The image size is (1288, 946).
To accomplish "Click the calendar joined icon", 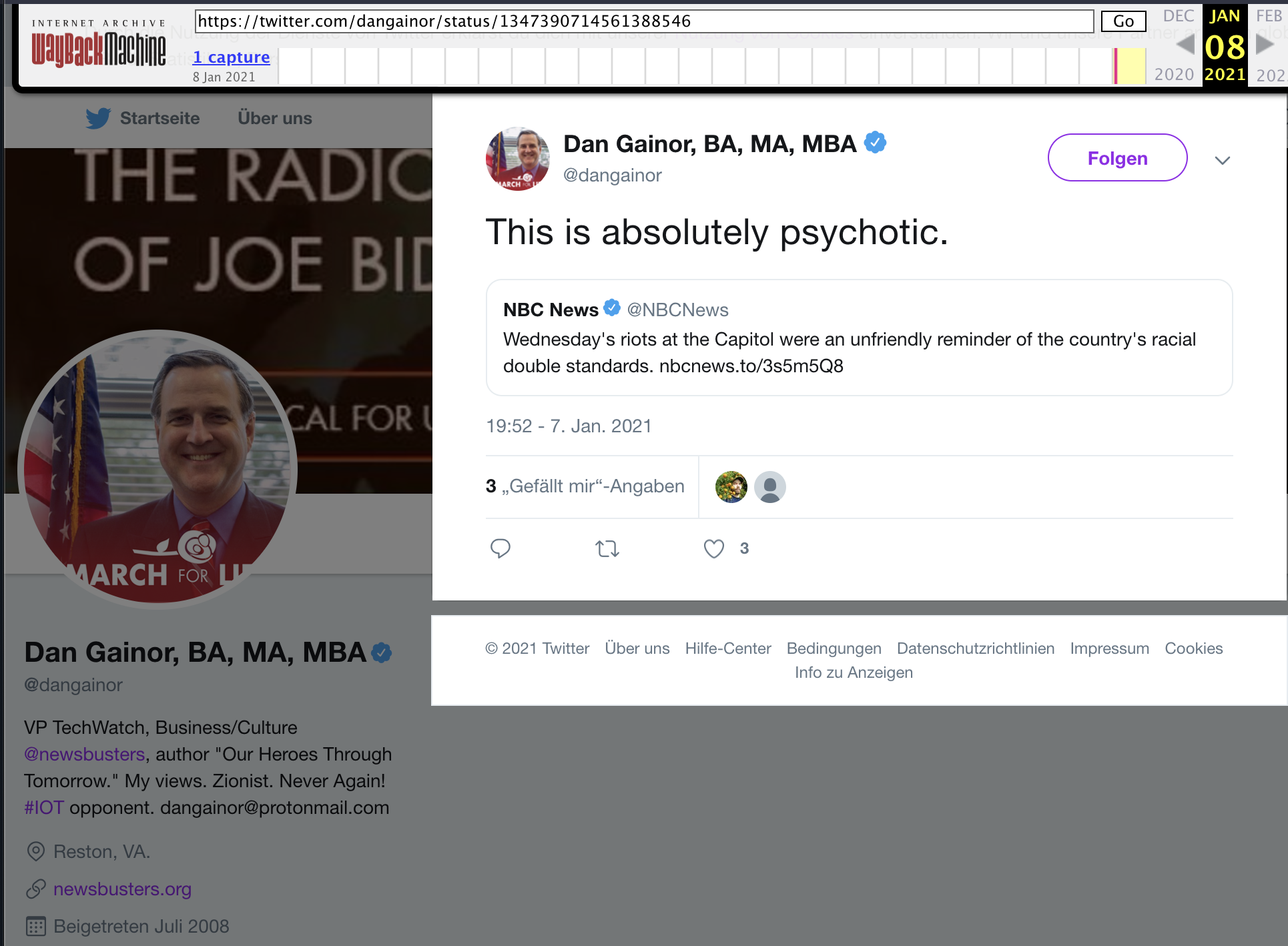I will click(x=35, y=926).
